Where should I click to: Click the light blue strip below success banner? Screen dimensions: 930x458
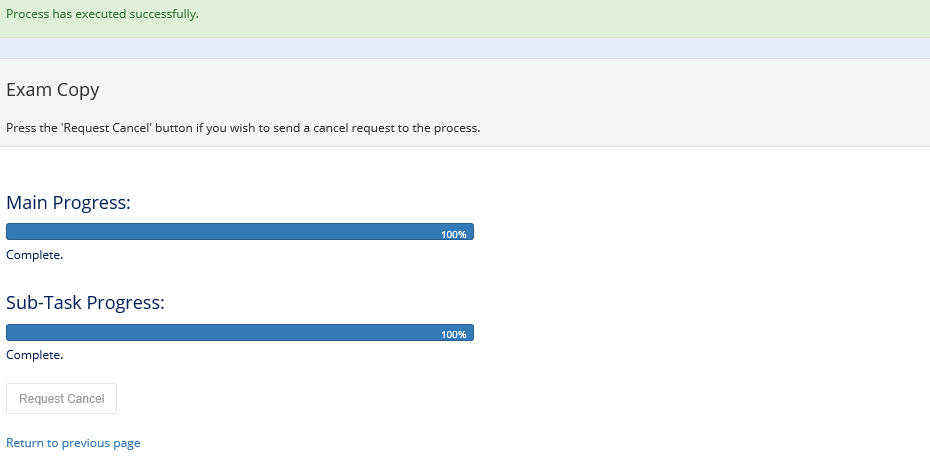465,48
